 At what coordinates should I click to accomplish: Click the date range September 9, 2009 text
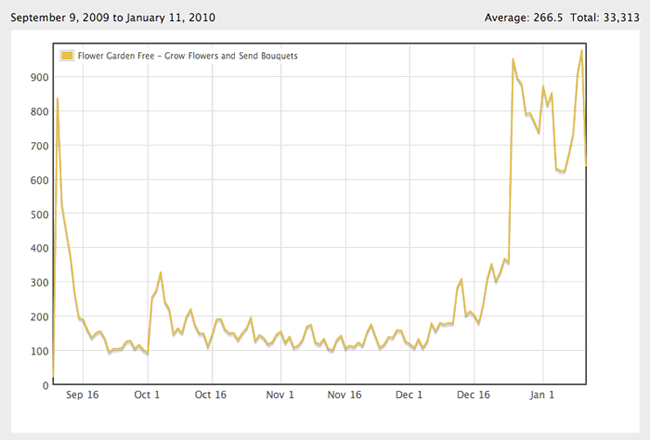click(x=60, y=17)
